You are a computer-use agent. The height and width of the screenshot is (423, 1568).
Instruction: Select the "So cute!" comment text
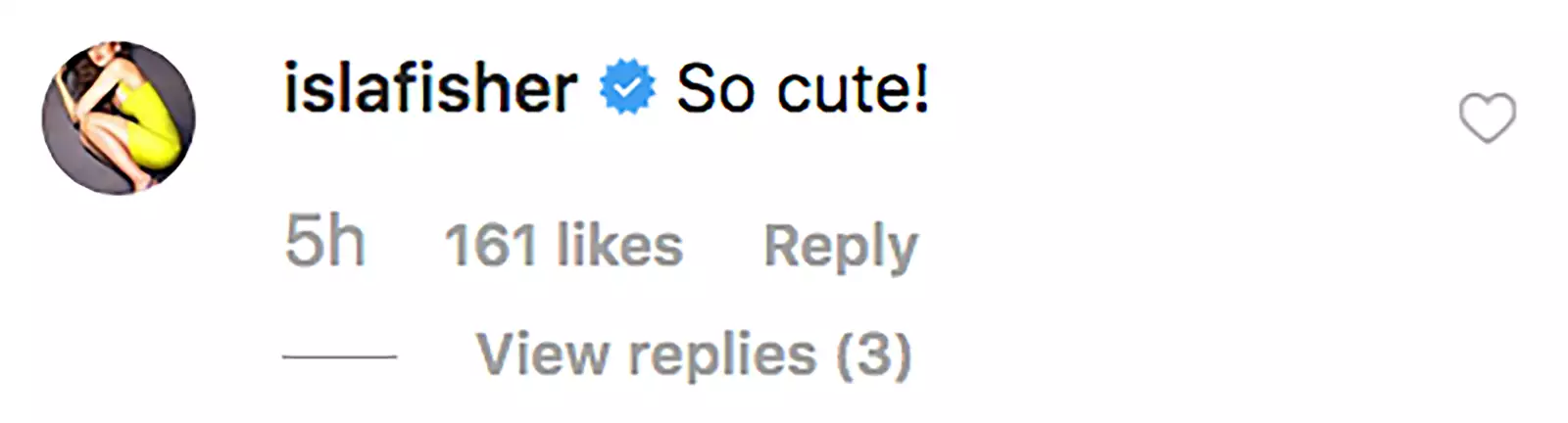[802, 89]
